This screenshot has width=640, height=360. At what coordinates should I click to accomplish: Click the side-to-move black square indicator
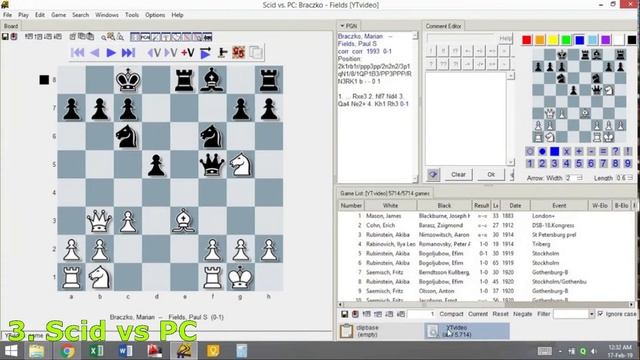(44, 80)
